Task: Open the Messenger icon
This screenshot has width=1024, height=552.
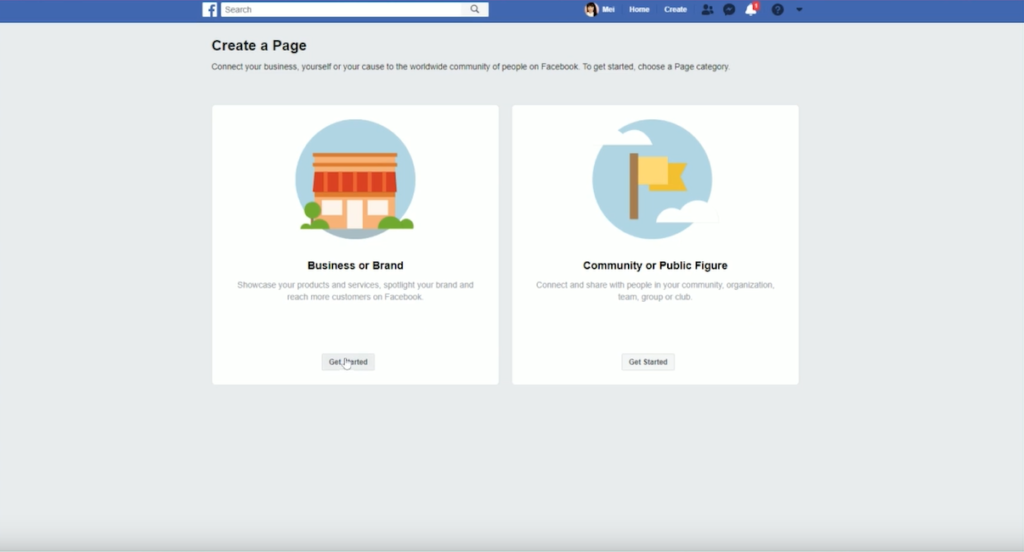Action: coord(729,10)
